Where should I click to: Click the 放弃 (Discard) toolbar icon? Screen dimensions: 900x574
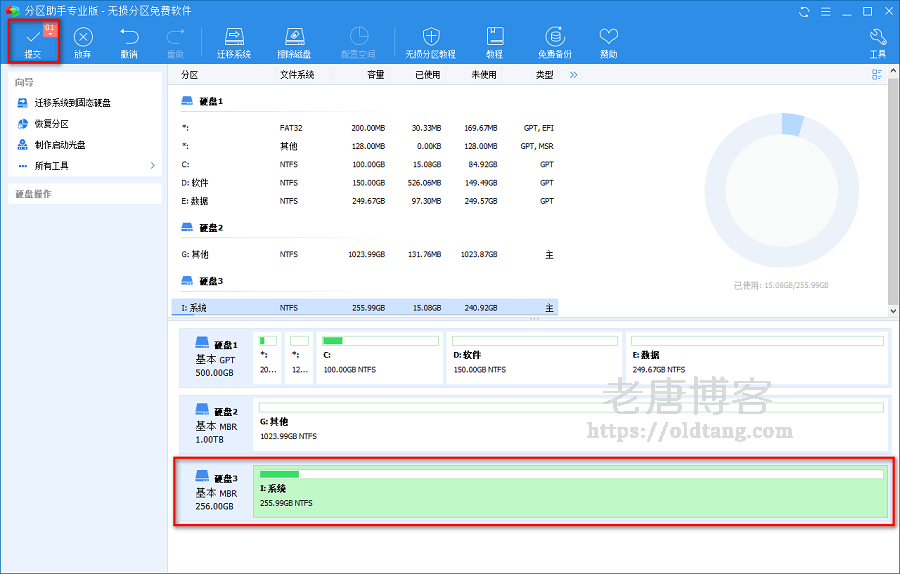pos(82,41)
